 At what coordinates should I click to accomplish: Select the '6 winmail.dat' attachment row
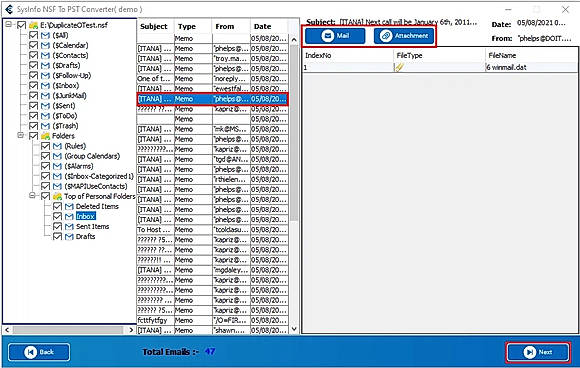coord(440,67)
